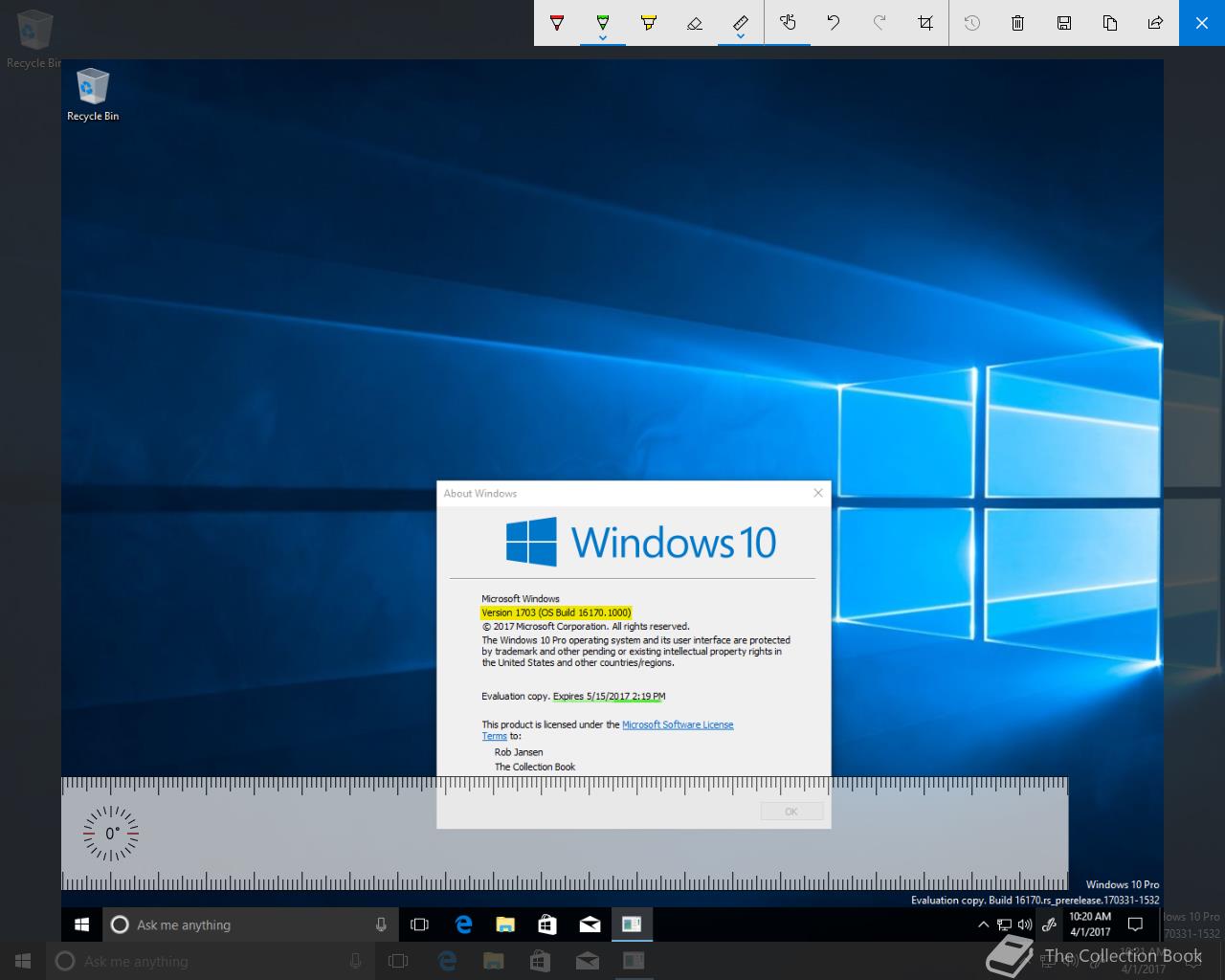1225x980 pixels.
Task: Select the yellow highlighter tool
Action: click(649, 22)
